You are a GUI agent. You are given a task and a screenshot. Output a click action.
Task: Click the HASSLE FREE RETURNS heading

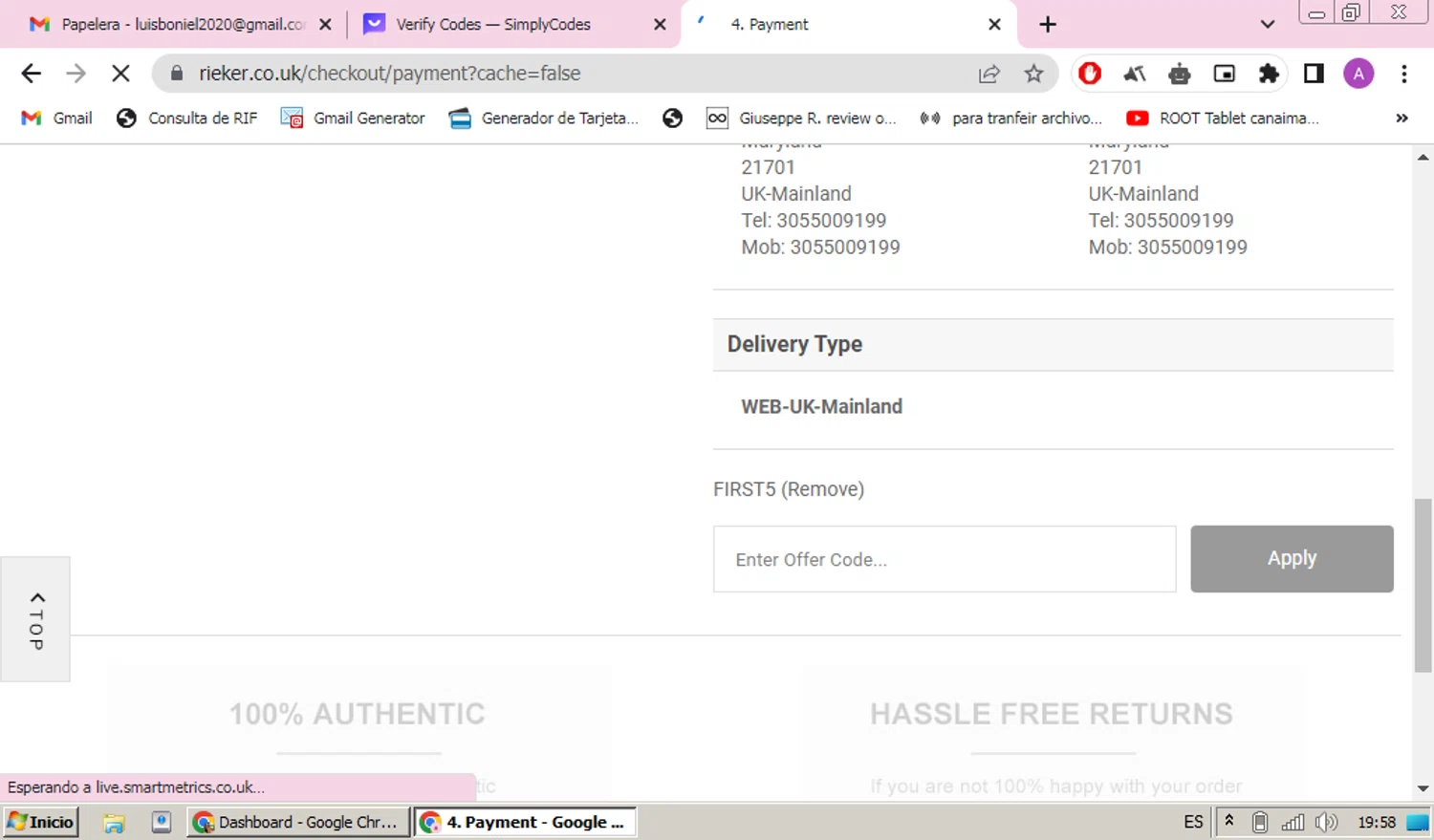[1052, 714]
